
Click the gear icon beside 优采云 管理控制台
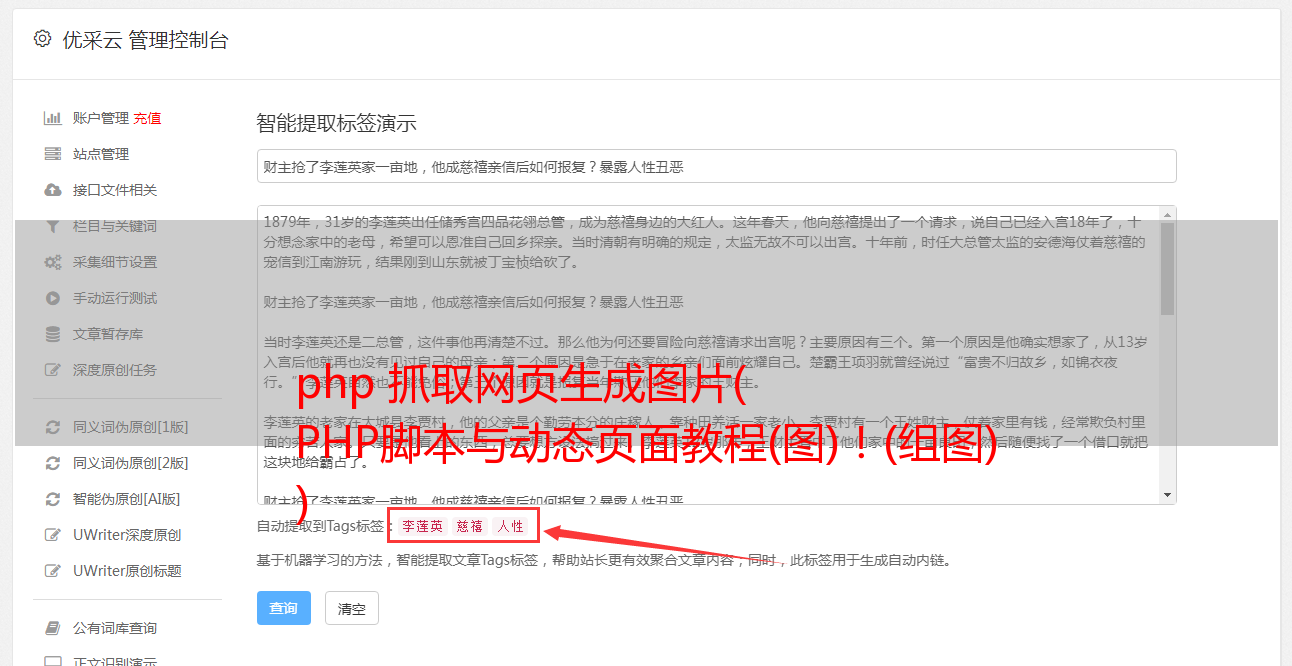[x=42, y=39]
